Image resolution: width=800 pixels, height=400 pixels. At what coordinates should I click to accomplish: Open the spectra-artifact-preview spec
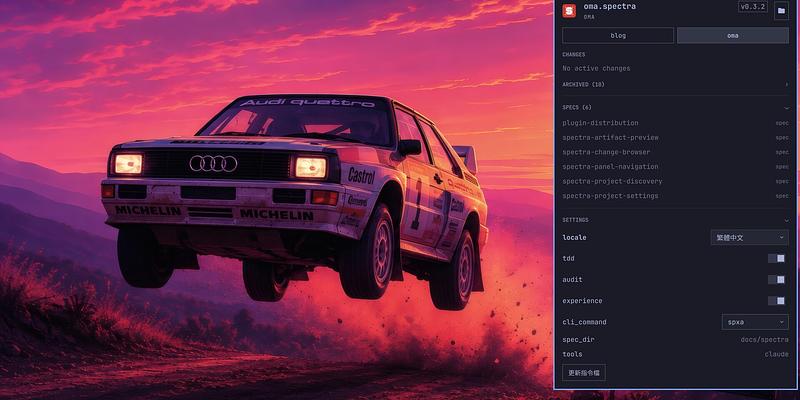676,138
